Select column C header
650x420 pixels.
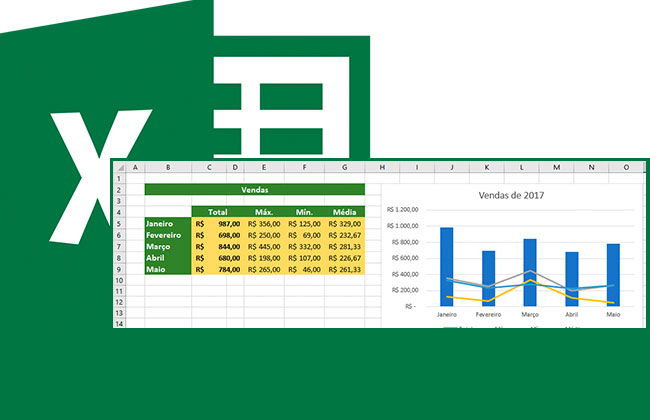point(209,168)
